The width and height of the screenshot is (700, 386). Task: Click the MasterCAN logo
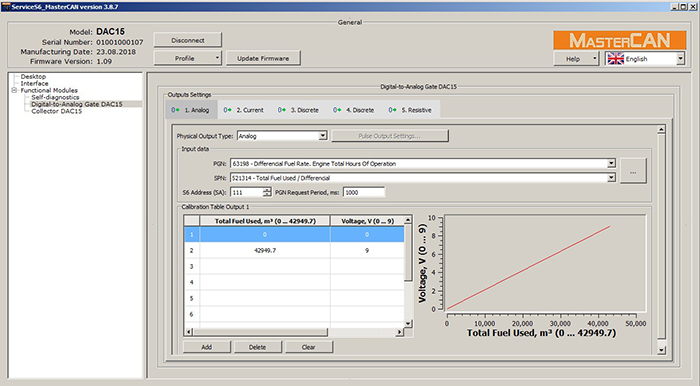620,40
